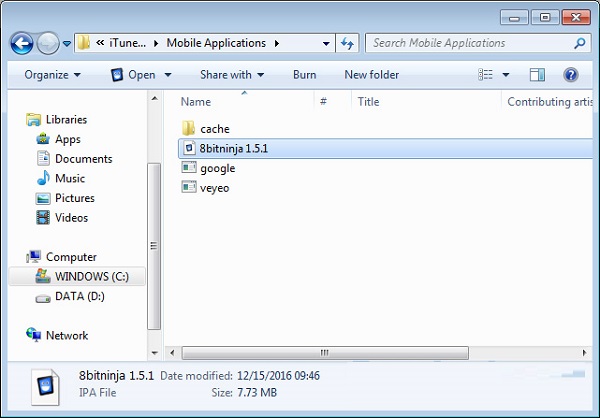The image size is (600, 418).
Task: Select the google file icon
Action: click(x=189, y=167)
